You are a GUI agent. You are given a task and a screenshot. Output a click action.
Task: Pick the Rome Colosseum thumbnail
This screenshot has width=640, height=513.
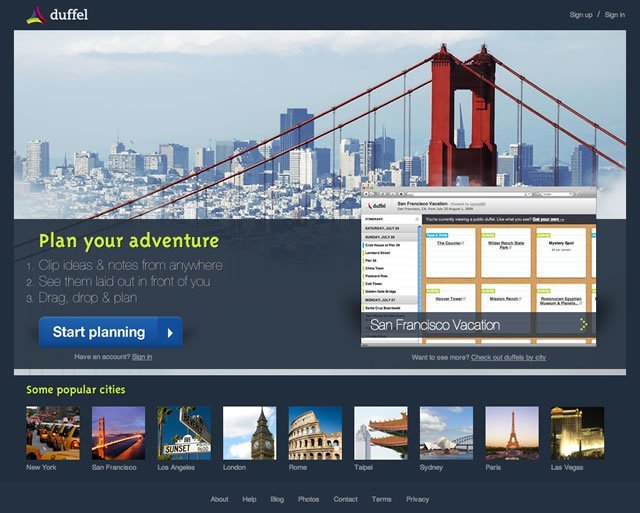click(x=315, y=433)
